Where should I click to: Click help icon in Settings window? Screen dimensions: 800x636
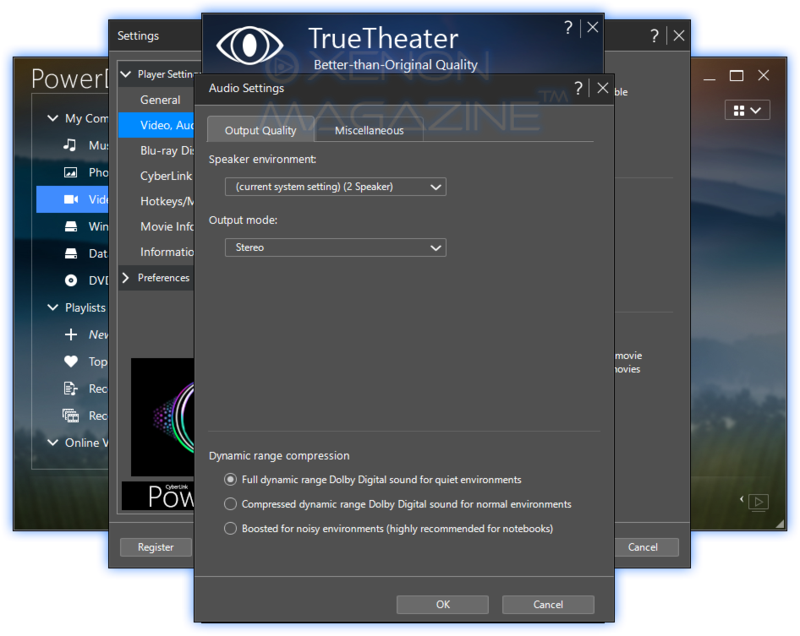coord(654,36)
